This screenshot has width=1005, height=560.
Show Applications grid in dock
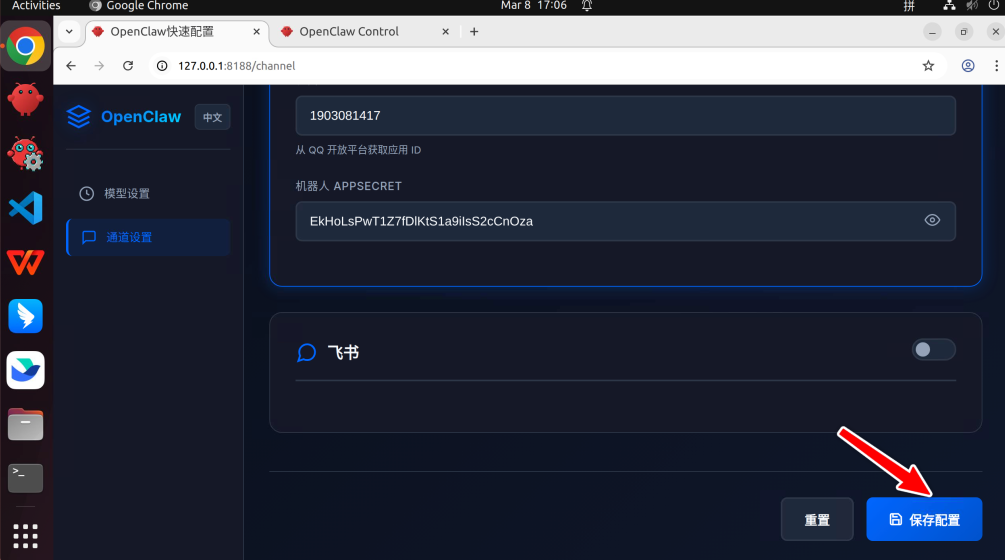tap(25, 535)
